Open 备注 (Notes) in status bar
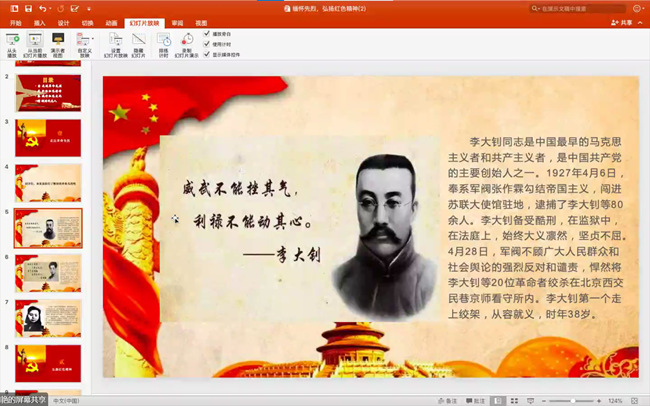 coord(448,400)
